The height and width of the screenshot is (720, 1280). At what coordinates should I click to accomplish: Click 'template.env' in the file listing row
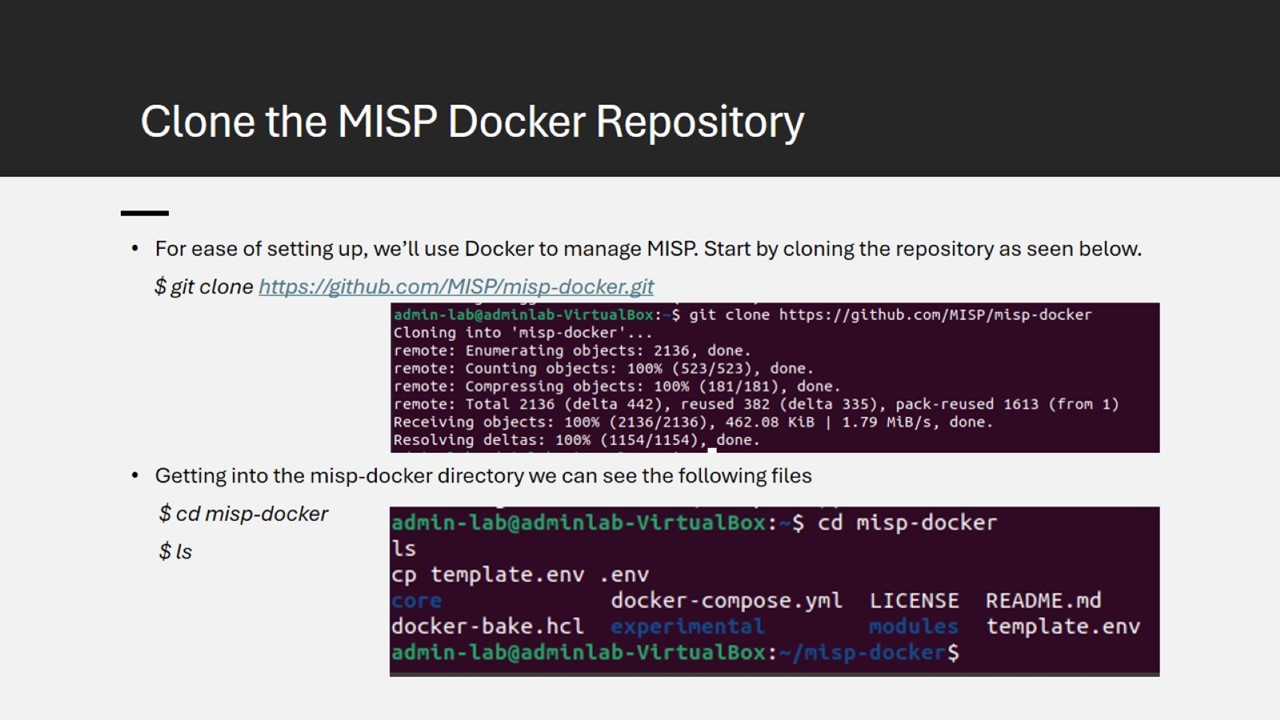click(x=1063, y=627)
